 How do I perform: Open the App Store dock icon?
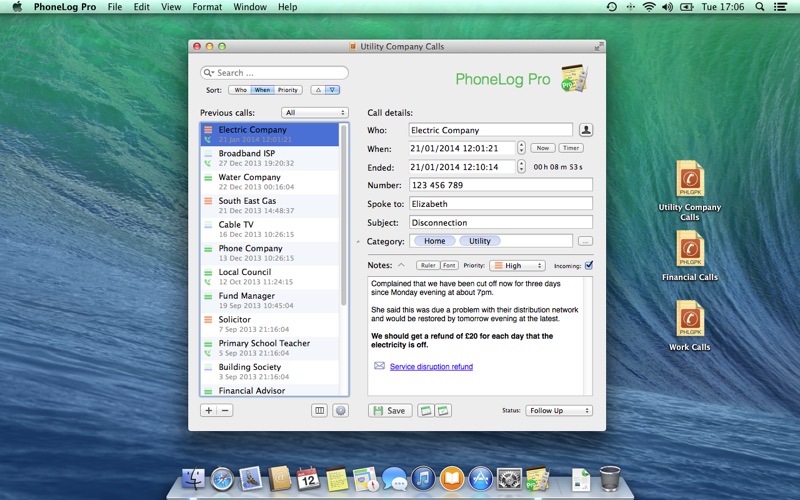(x=480, y=479)
